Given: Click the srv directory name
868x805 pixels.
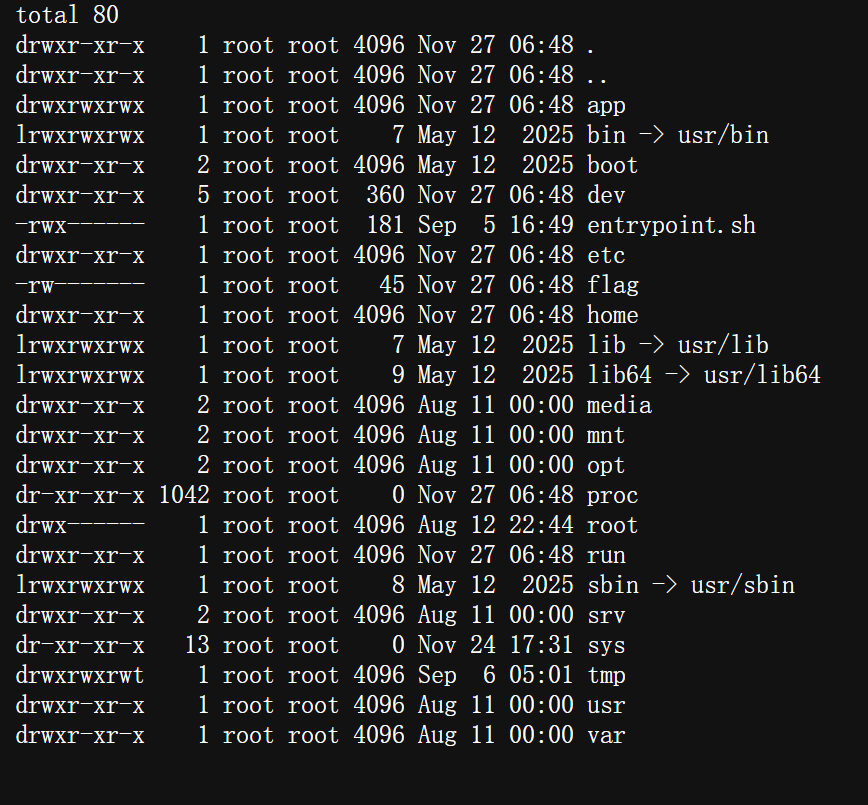Looking at the screenshot, I should pyautogui.click(x=606, y=615).
